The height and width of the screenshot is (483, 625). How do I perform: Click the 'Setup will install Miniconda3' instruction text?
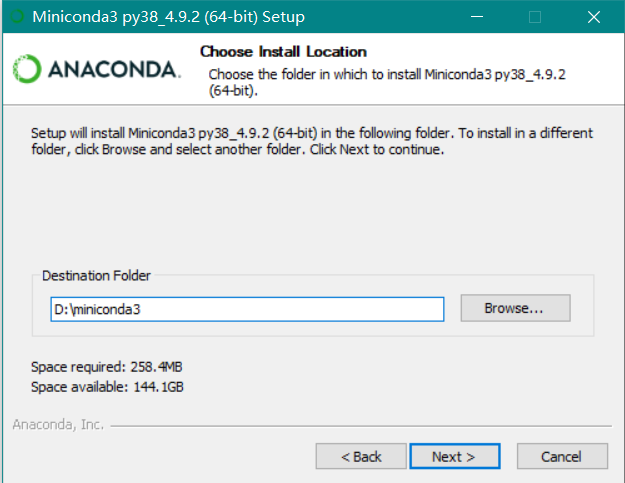(x=312, y=141)
